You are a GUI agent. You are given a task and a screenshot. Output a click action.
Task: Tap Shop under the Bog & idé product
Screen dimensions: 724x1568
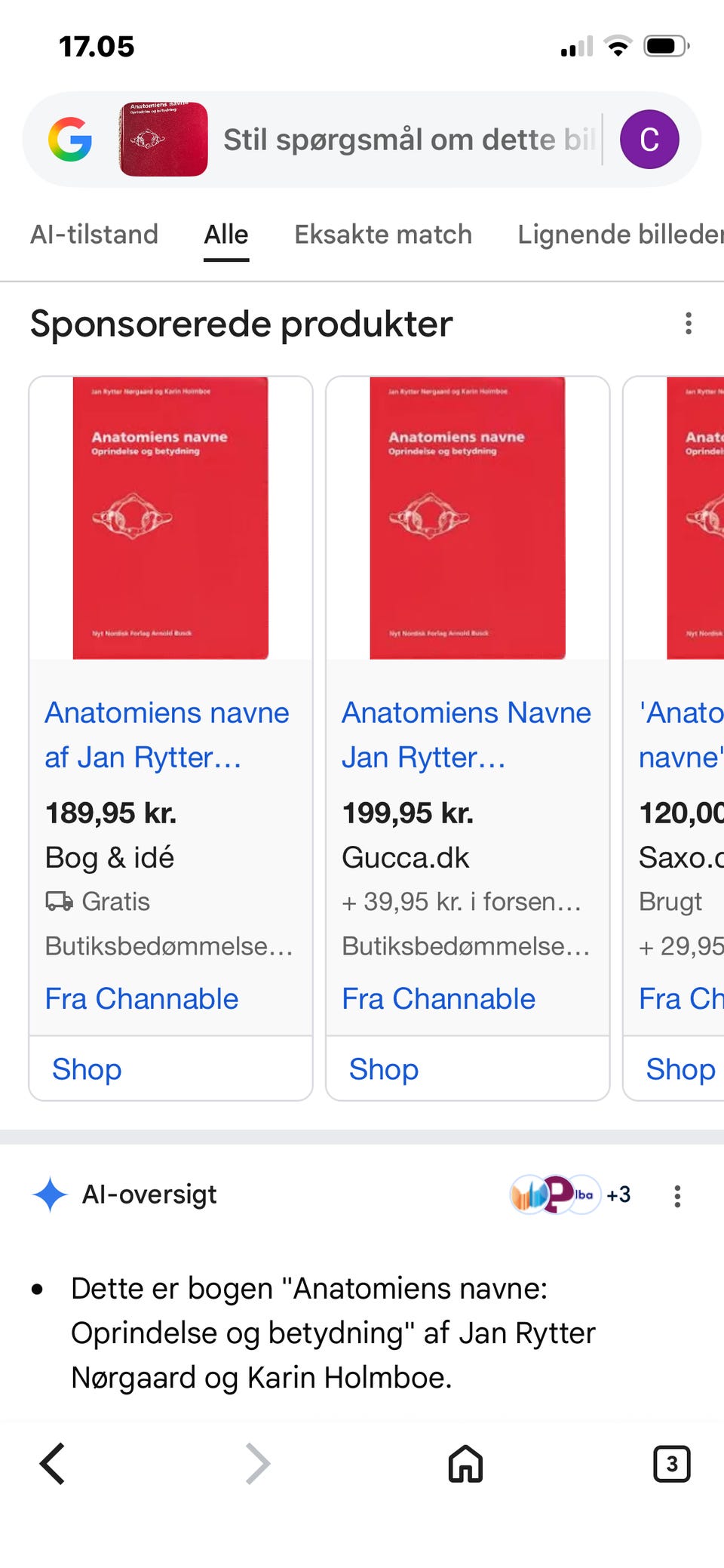[x=87, y=1069]
